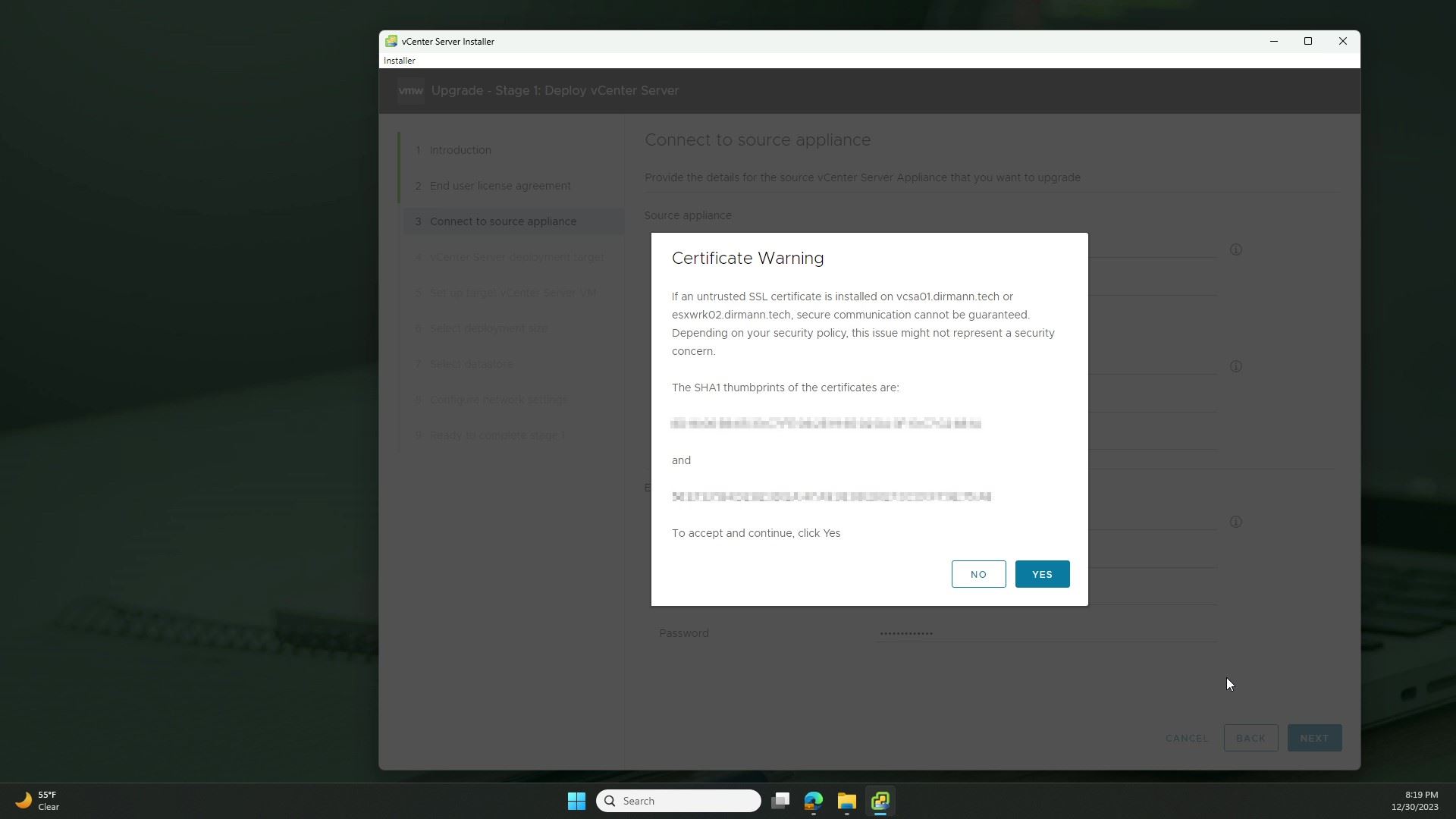Open the Installer menu
This screenshot has height=819, width=1456.
coord(400,61)
